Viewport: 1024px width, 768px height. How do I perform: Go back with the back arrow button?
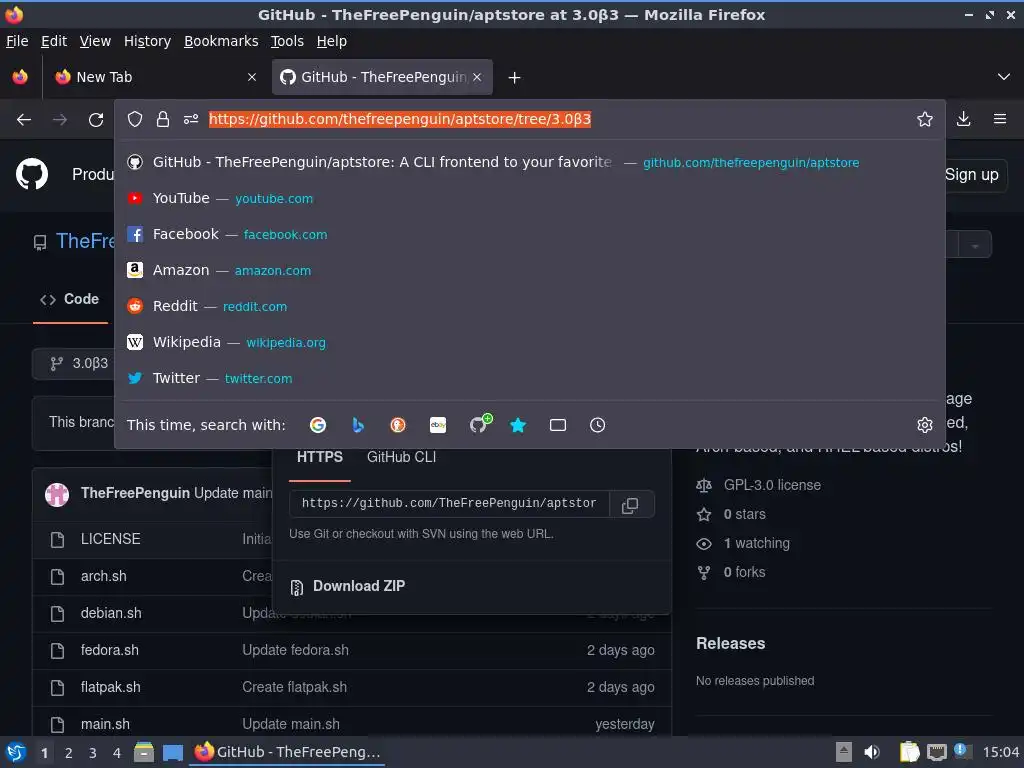[24, 120]
